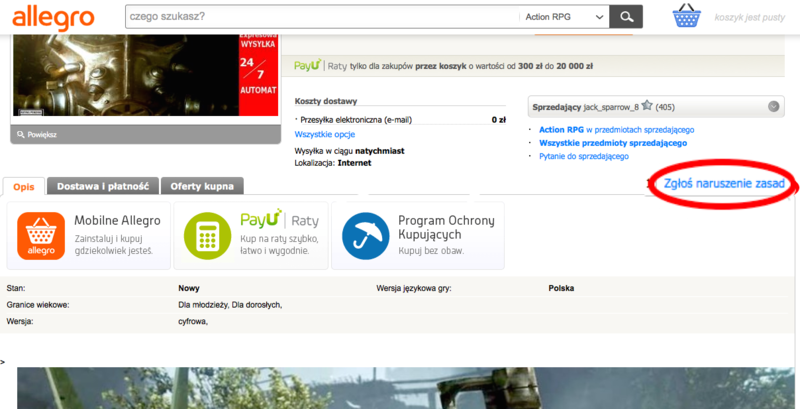Click the Lokalizacja: Internet text

(333, 163)
